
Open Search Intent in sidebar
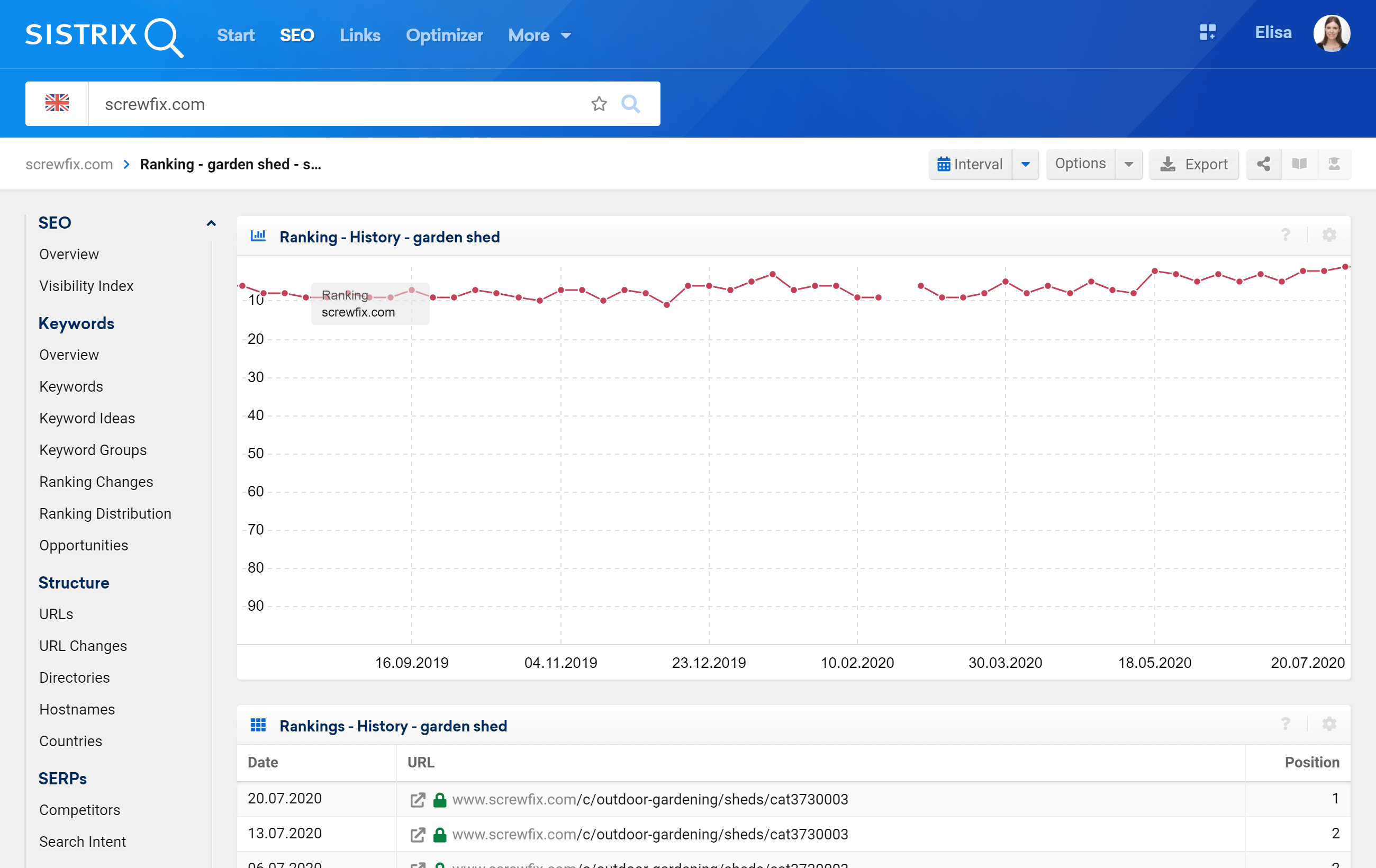pos(83,842)
